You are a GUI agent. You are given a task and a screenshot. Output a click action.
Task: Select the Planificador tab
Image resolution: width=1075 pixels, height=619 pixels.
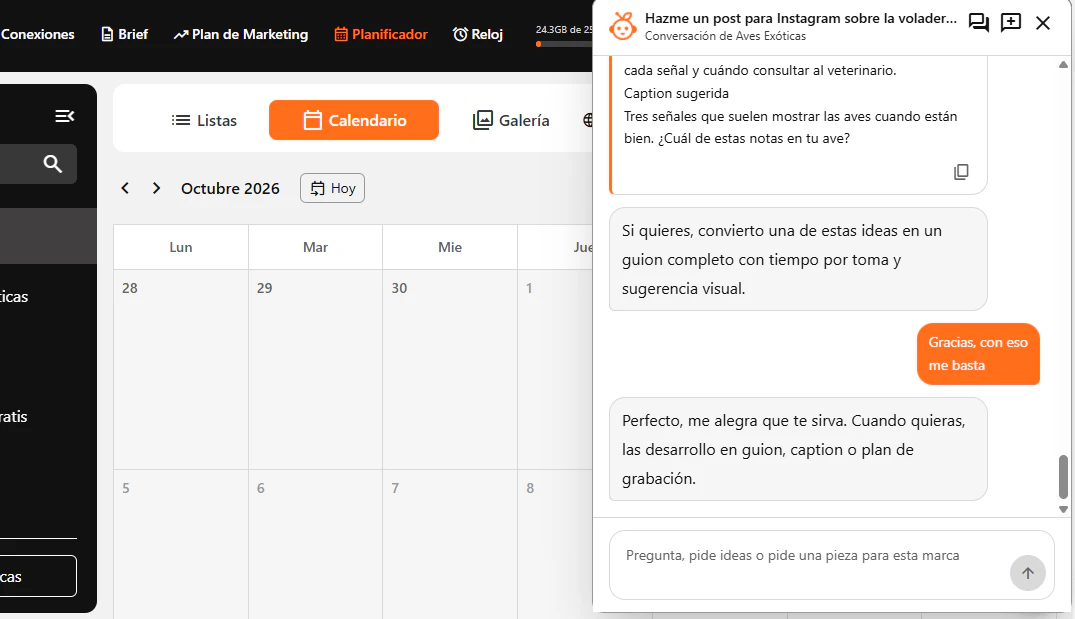[x=381, y=34]
